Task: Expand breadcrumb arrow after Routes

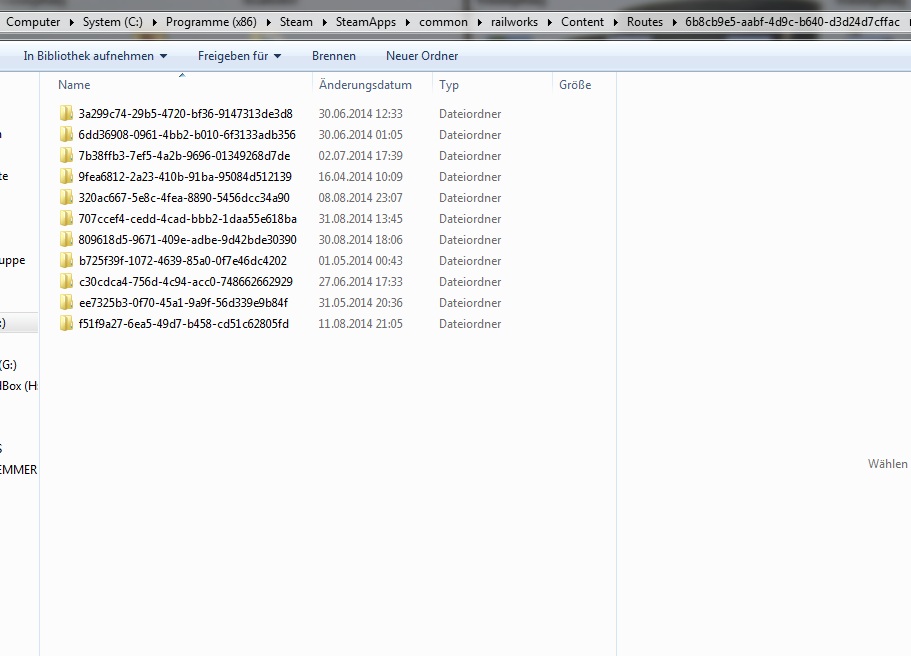Action: pos(674,23)
